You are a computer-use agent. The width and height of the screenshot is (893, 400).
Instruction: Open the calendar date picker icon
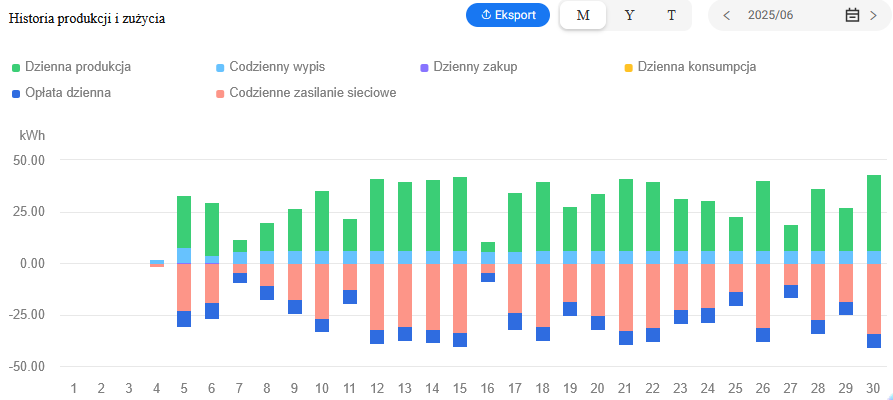[852, 15]
